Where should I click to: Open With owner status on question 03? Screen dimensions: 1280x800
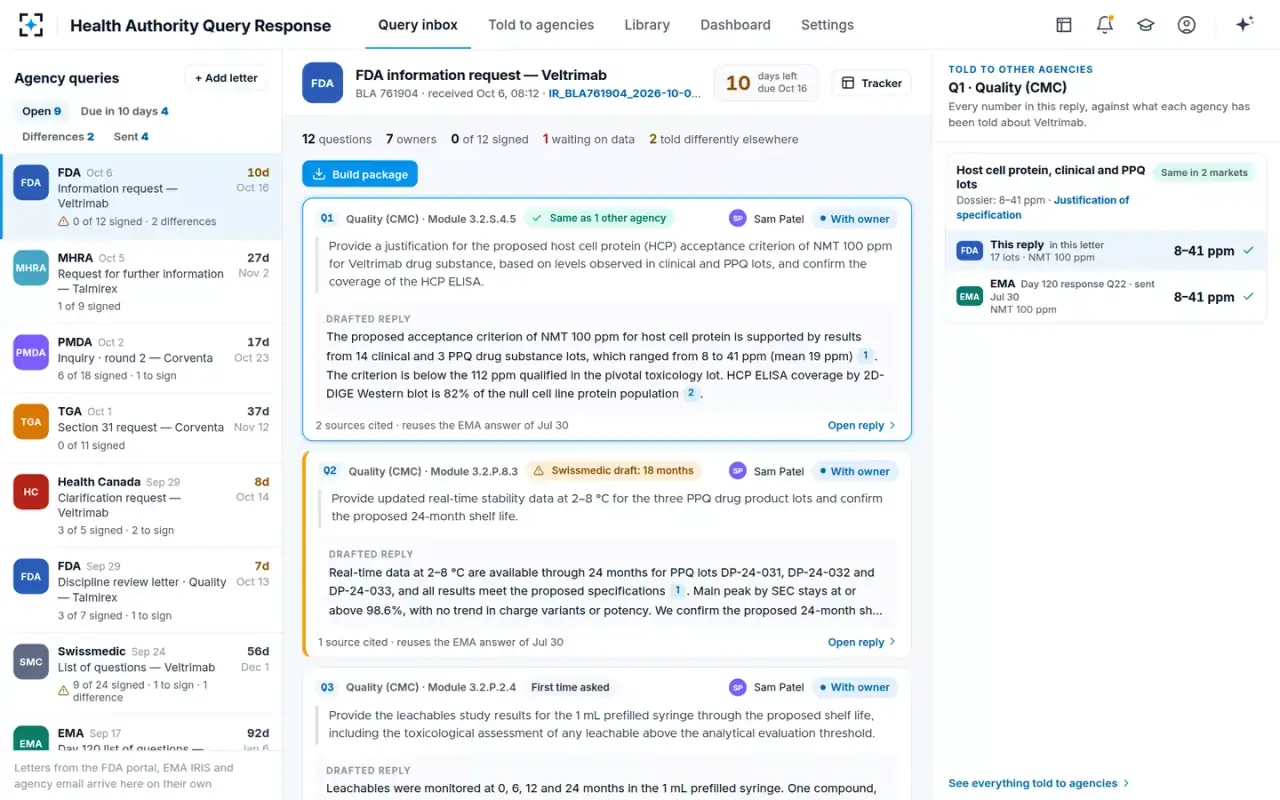coord(853,687)
